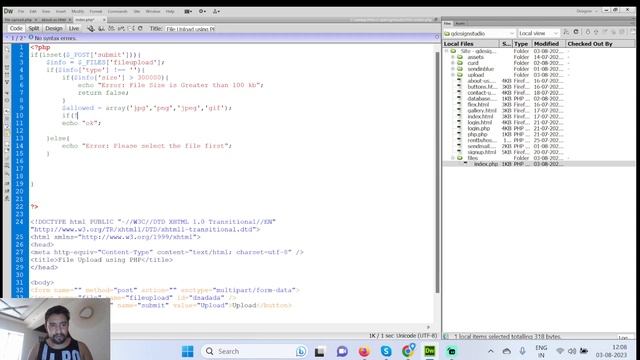640x360 pixels.
Task: Open the gdesignstudio site dropdown
Action: click(x=479, y=33)
